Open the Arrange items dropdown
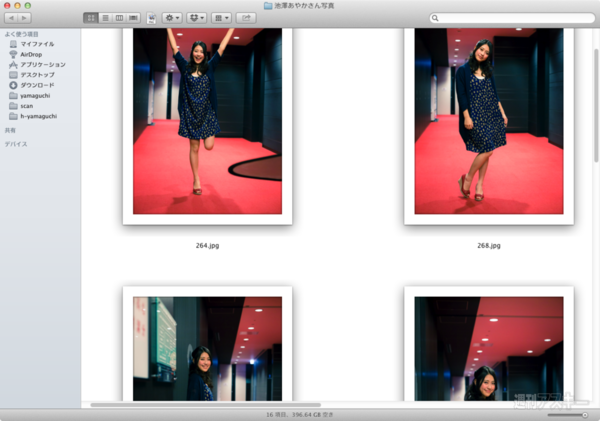This screenshot has width=600, height=421. pyautogui.click(x=222, y=18)
